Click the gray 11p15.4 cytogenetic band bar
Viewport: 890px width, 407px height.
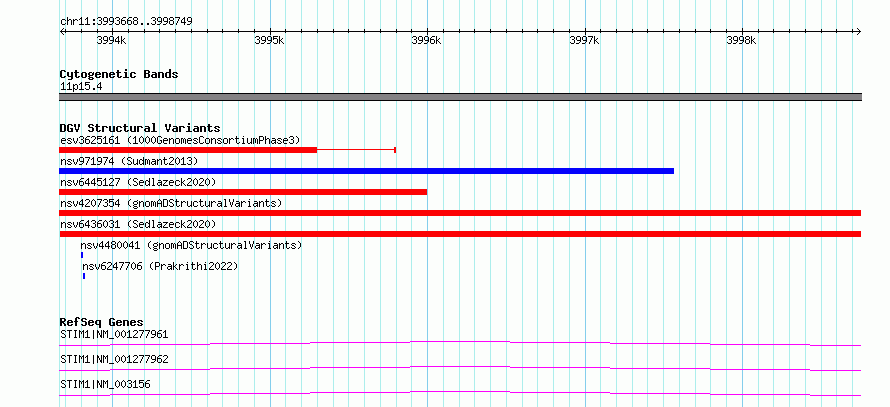click(x=460, y=97)
